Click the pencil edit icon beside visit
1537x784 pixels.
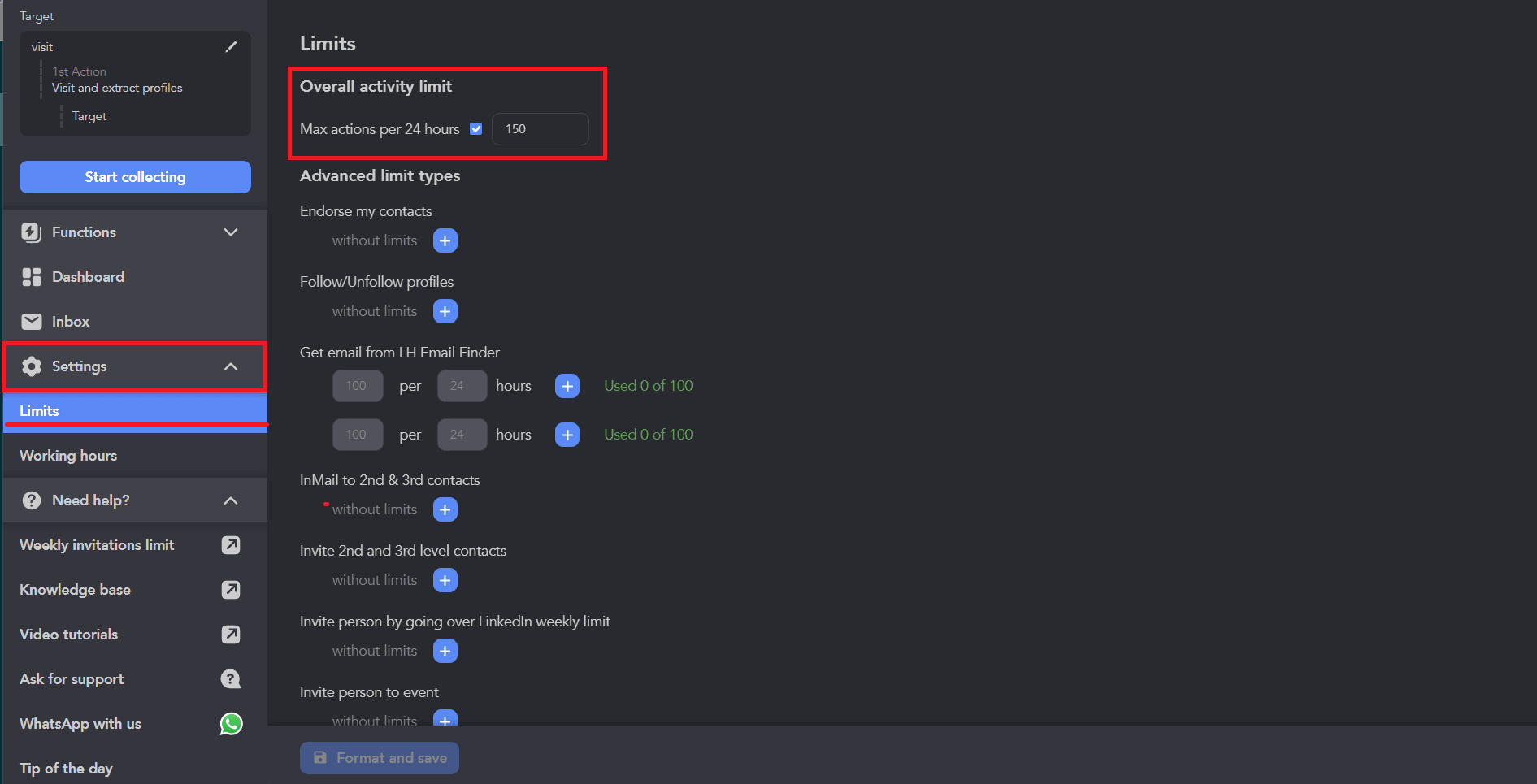[x=231, y=47]
